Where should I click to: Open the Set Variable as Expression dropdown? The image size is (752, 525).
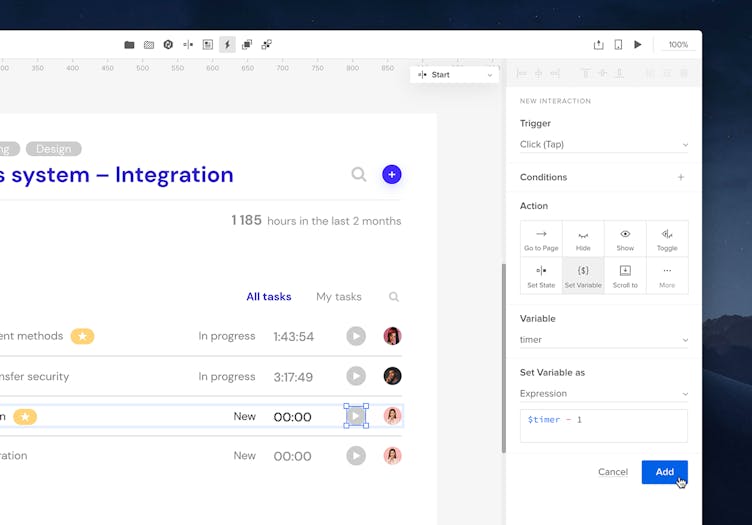604,394
